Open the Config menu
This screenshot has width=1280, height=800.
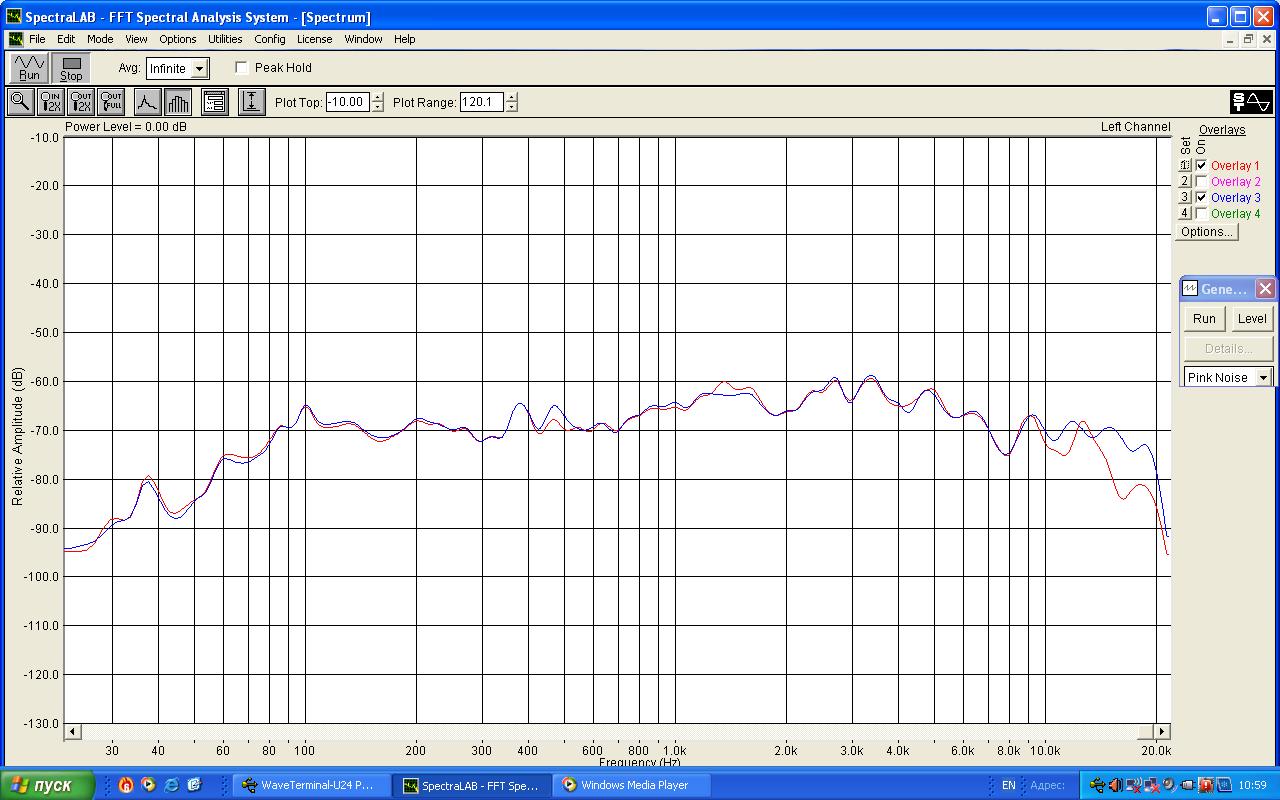point(270,39)
